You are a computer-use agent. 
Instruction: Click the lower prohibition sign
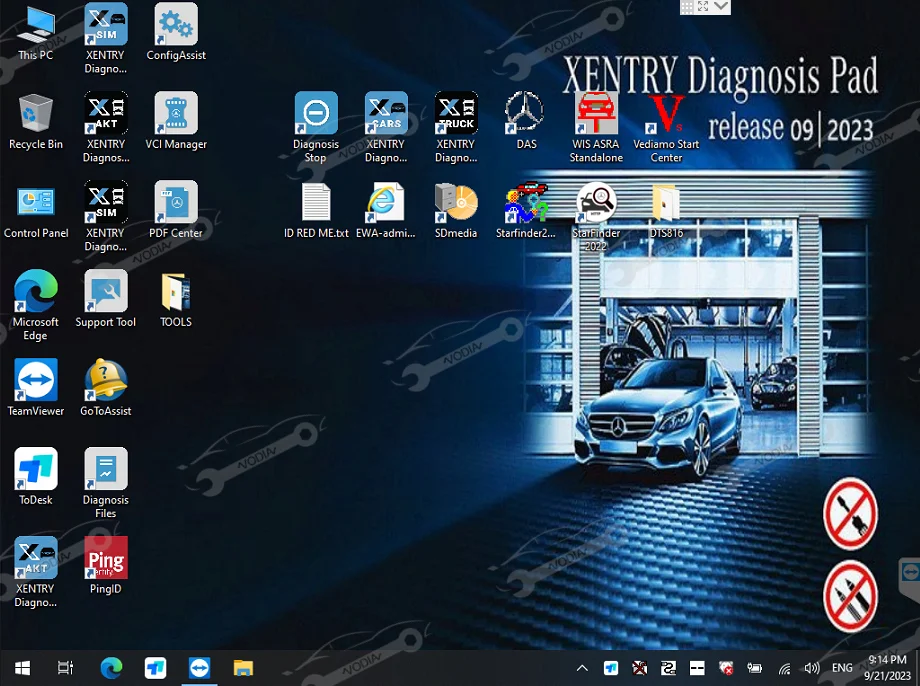tap(850, 596)
